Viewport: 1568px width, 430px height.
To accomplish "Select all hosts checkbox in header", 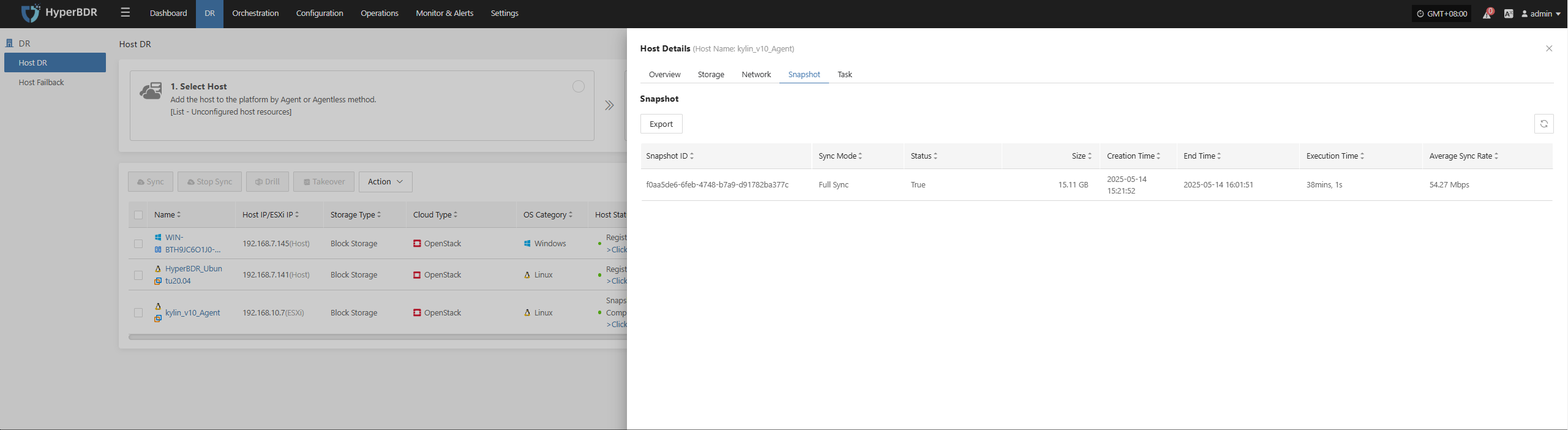I will 138,215.
